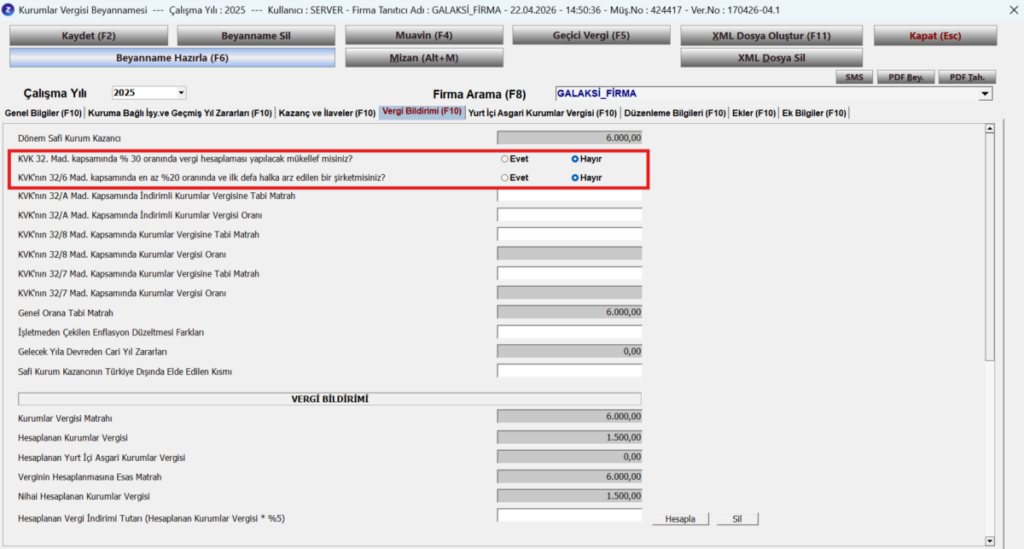Click Hesaplanan Vergi İndirimi Tutarı input field
This screenshot has width=1024, height=549.
(569, 516)
